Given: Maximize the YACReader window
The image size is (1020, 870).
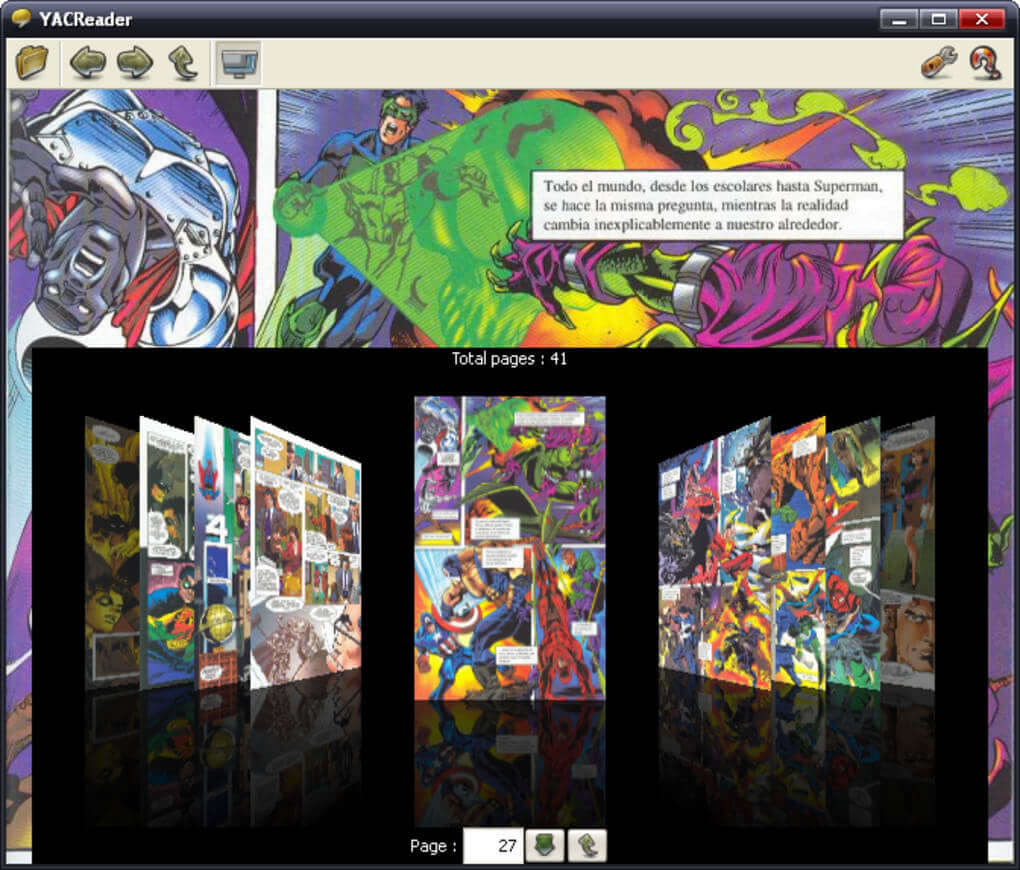Looking at the screenshot, I should pyautogui.click(x=938, y=17).
